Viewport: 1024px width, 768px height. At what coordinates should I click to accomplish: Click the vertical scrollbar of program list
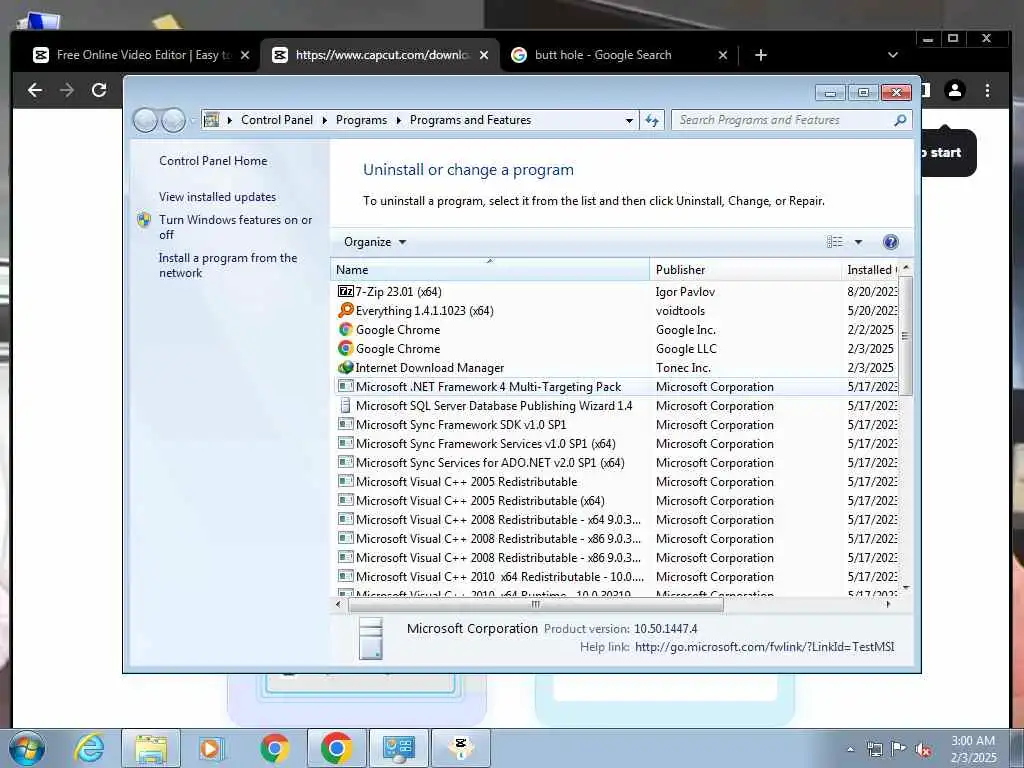coord(905,336)
